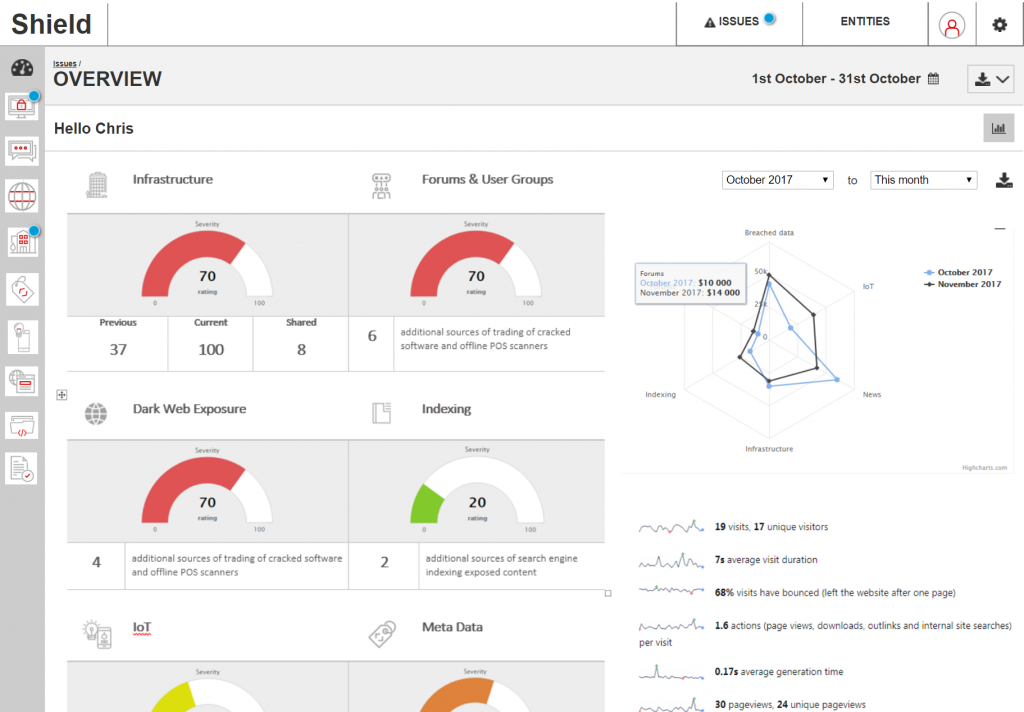Expand the header download options dropdown

tap(991, 80)
